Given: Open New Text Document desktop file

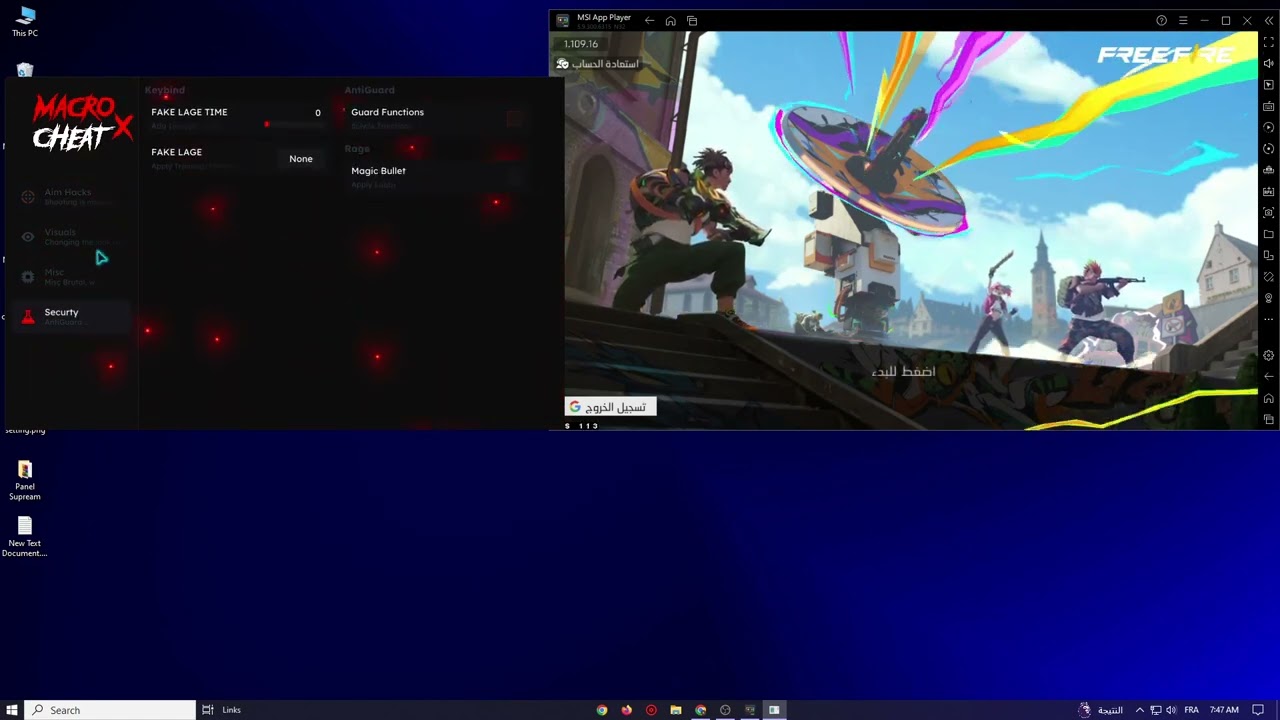Looking at the screenshot, I should pyautogui.click(x=25, y=537).
